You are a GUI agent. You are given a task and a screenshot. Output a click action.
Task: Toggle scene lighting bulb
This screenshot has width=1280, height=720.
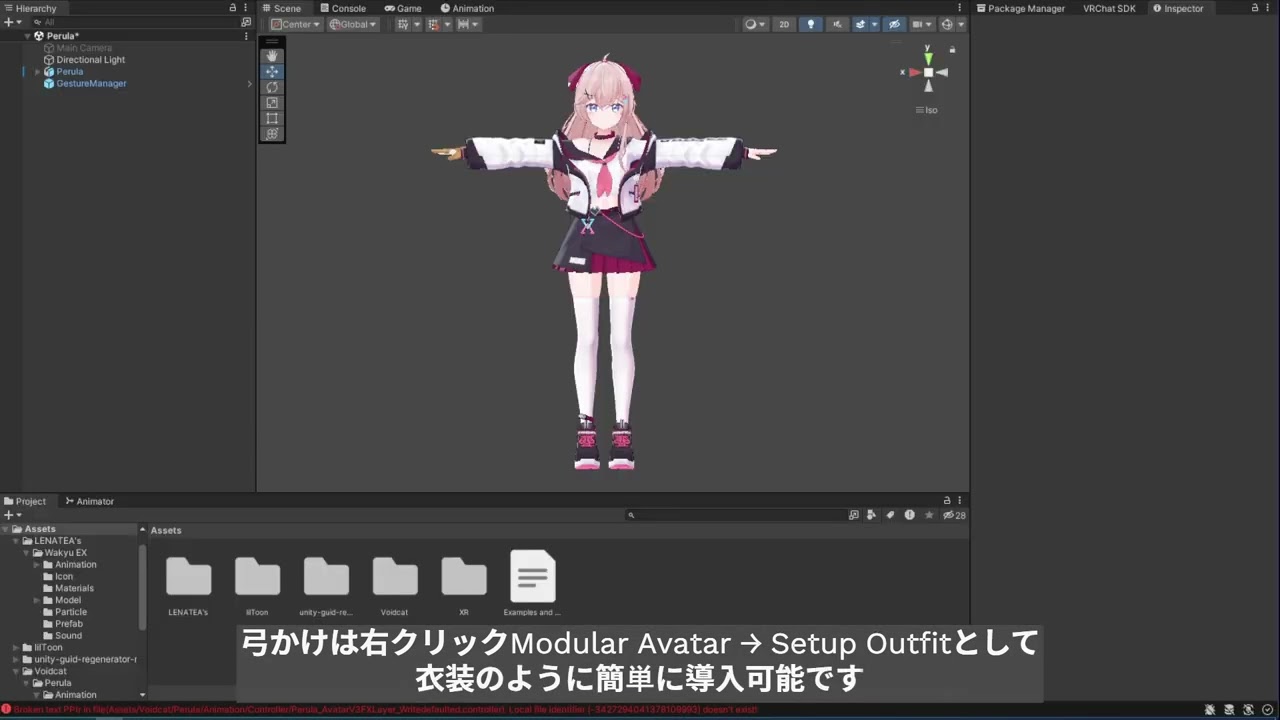[811, 24]
